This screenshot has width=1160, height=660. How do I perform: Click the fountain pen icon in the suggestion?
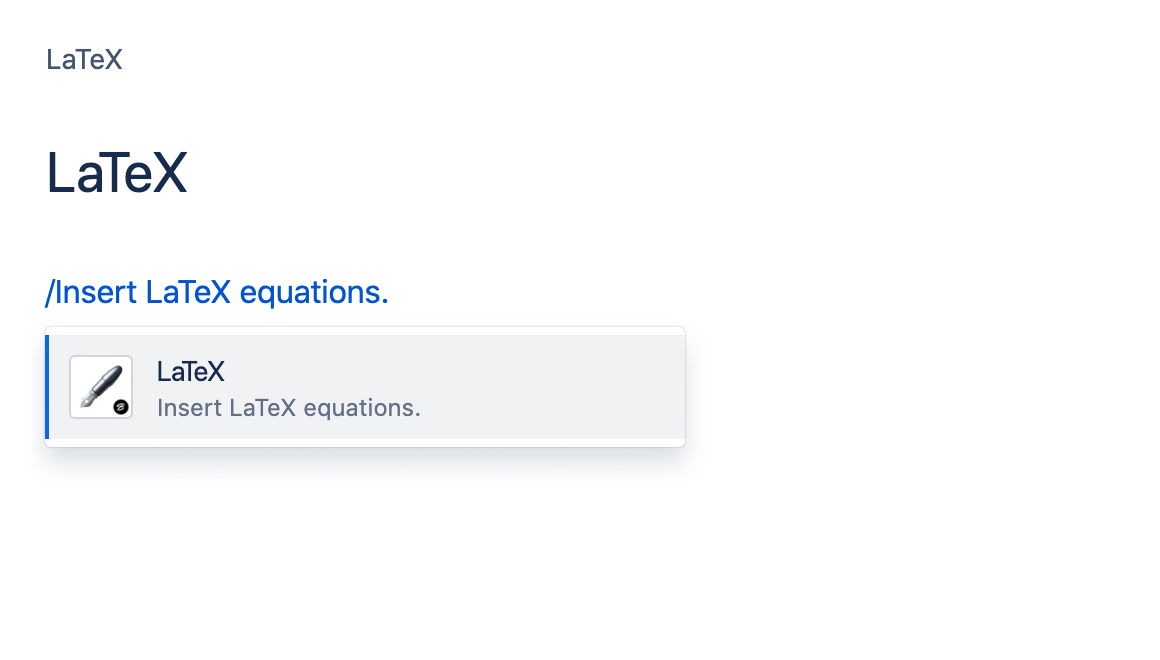(100, 386)
